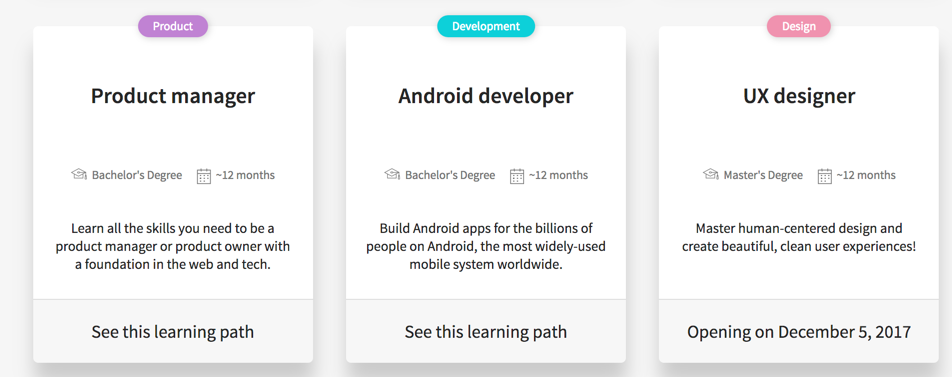The image size is (952, 377).
Task: Click graduation cap icon on UX designer card
Action: [711, 175]
